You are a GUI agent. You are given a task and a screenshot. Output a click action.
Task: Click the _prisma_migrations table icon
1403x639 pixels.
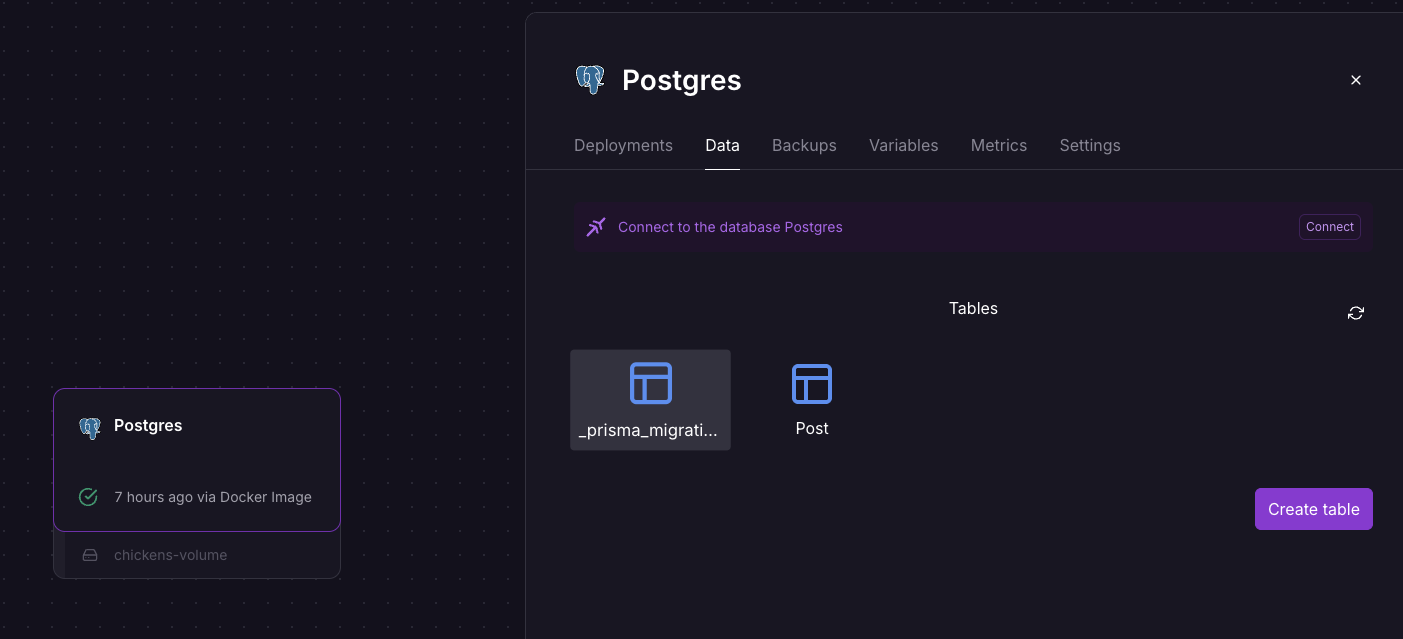(x=651, y=383)
